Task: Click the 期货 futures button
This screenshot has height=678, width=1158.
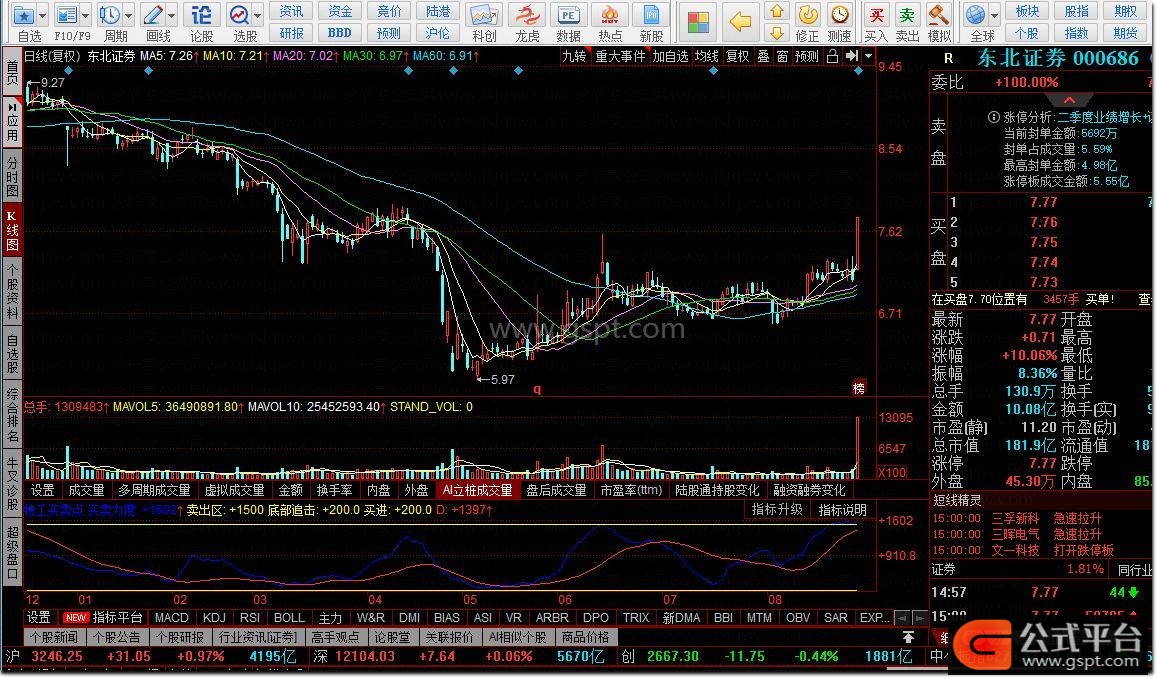Action: (1126, 33)
